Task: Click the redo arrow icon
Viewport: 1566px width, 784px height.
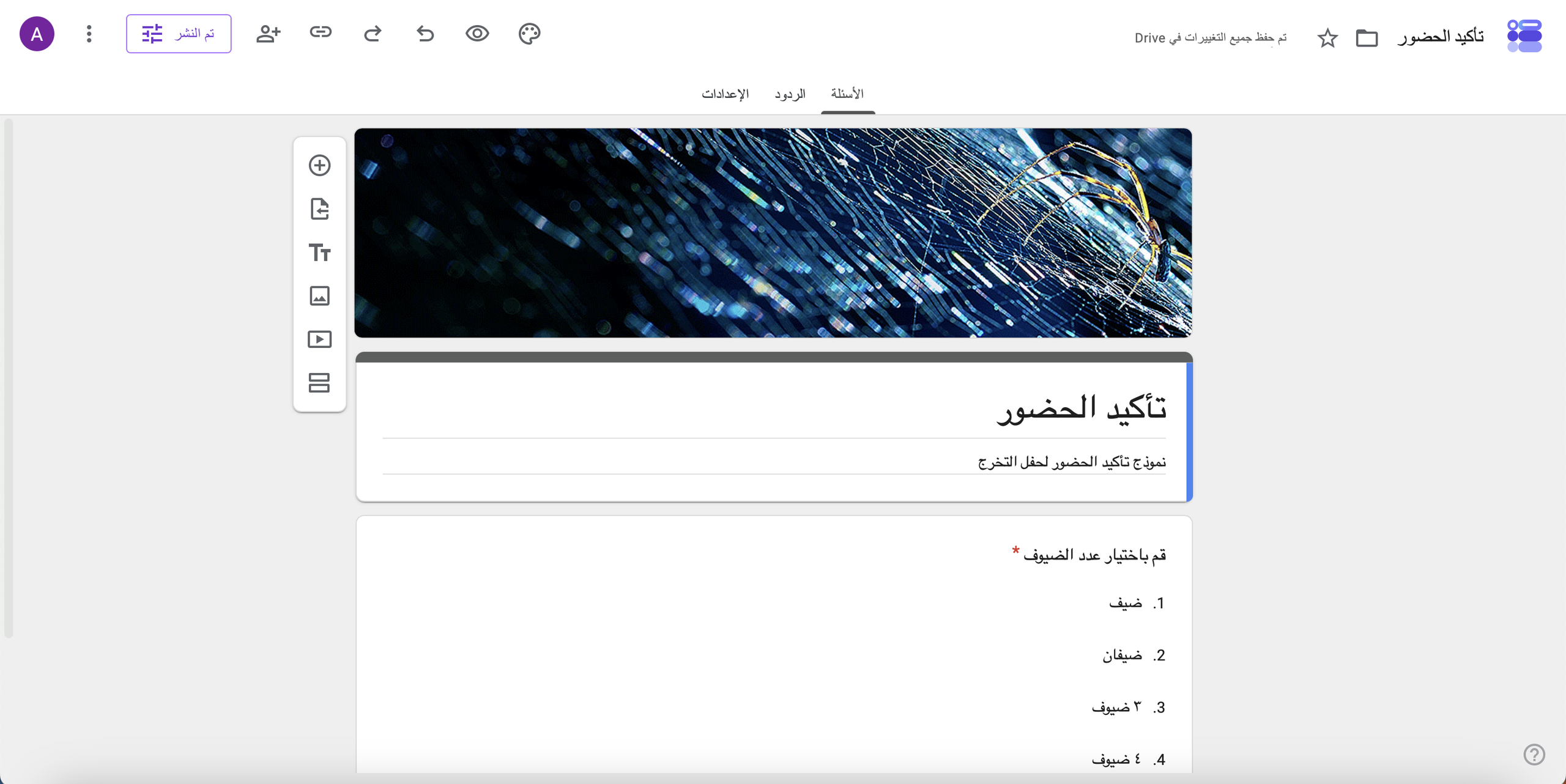Action: [373, 33]
